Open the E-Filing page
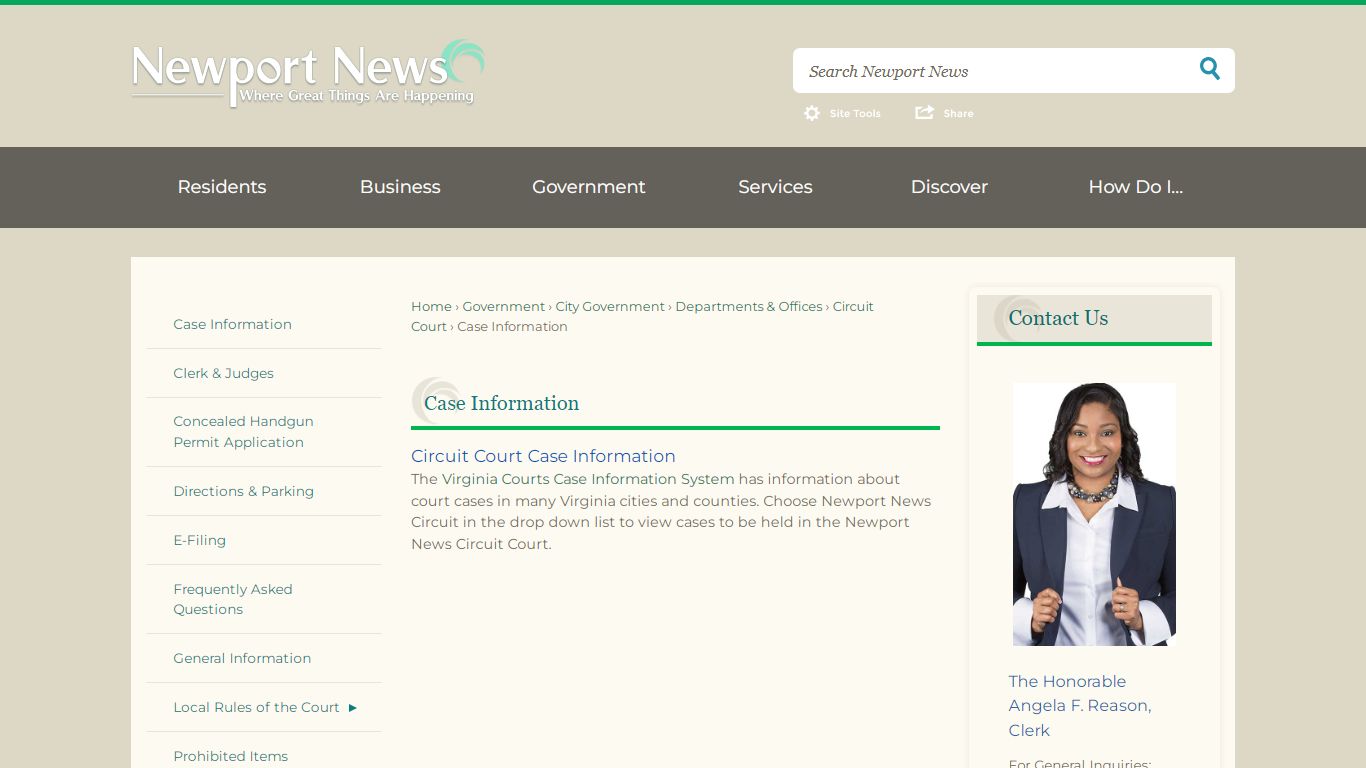Viewport: 1366px width, 768px height. pyautogui.click(x=199, y=540)
